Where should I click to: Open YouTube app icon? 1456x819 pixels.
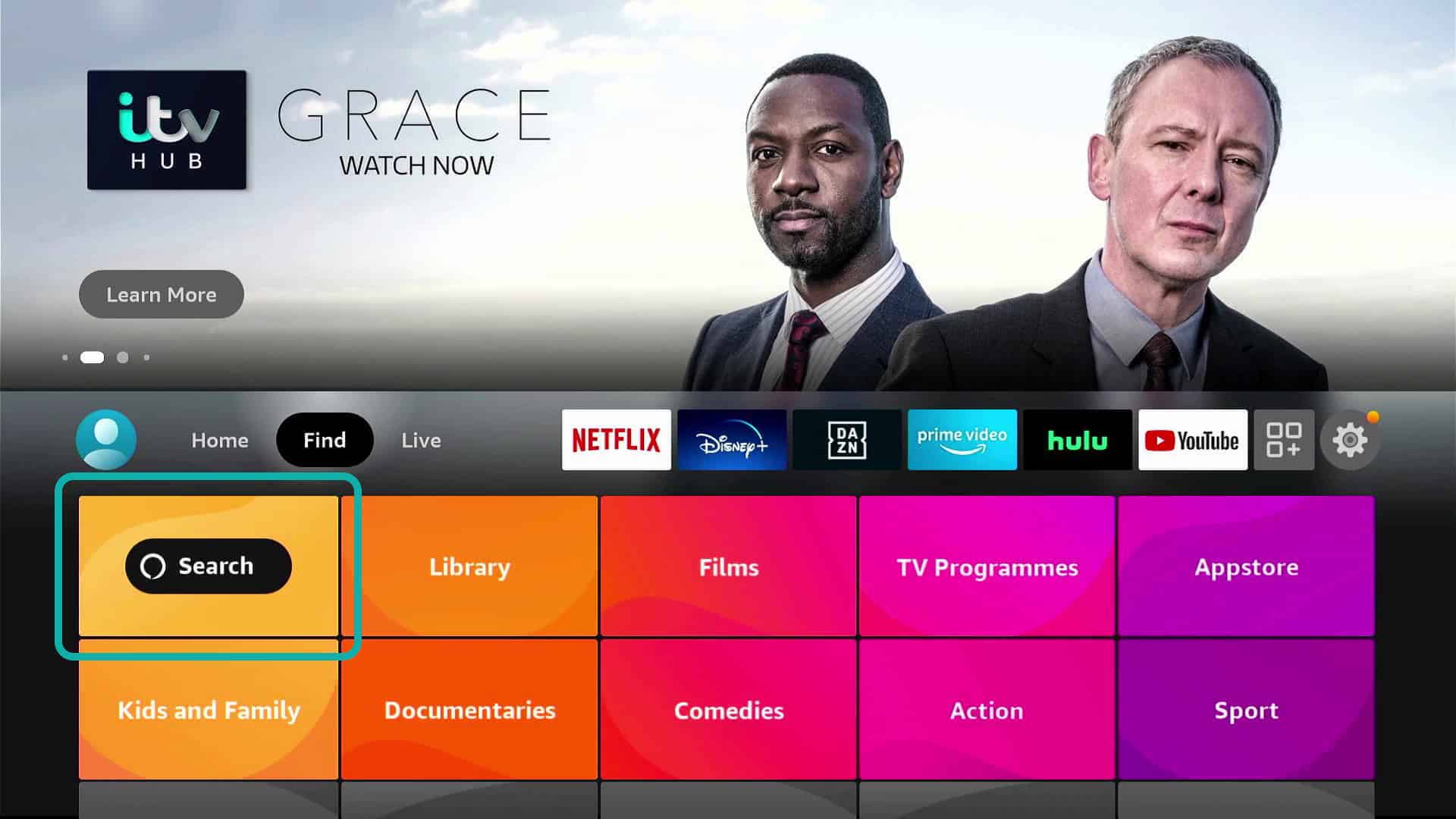[x=1192, y=440]
